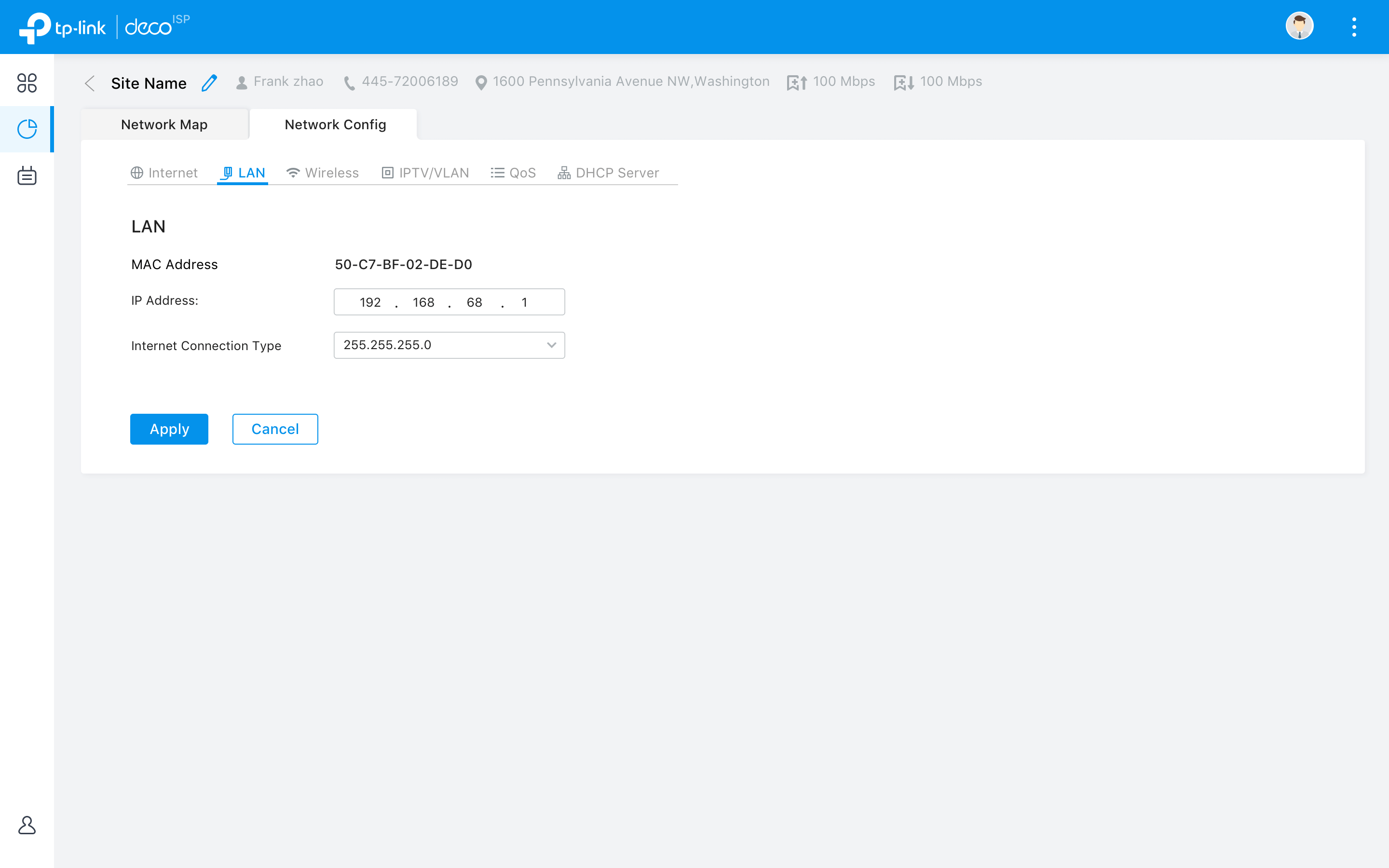Image resolution: width=1389 pixels, height=868 pixels.
Task: Click the MAC Address label
Action: 175,265
